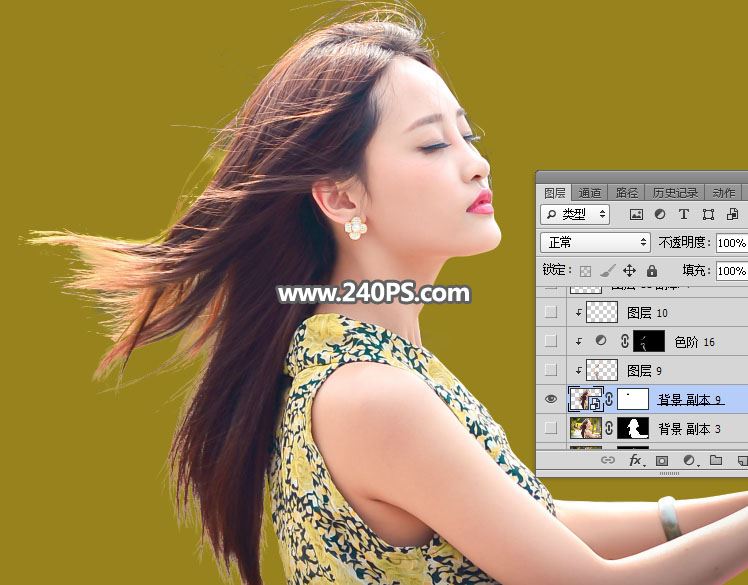Add a layer mask button
This screenshot has width=748, height=585.
pos(662,460)
